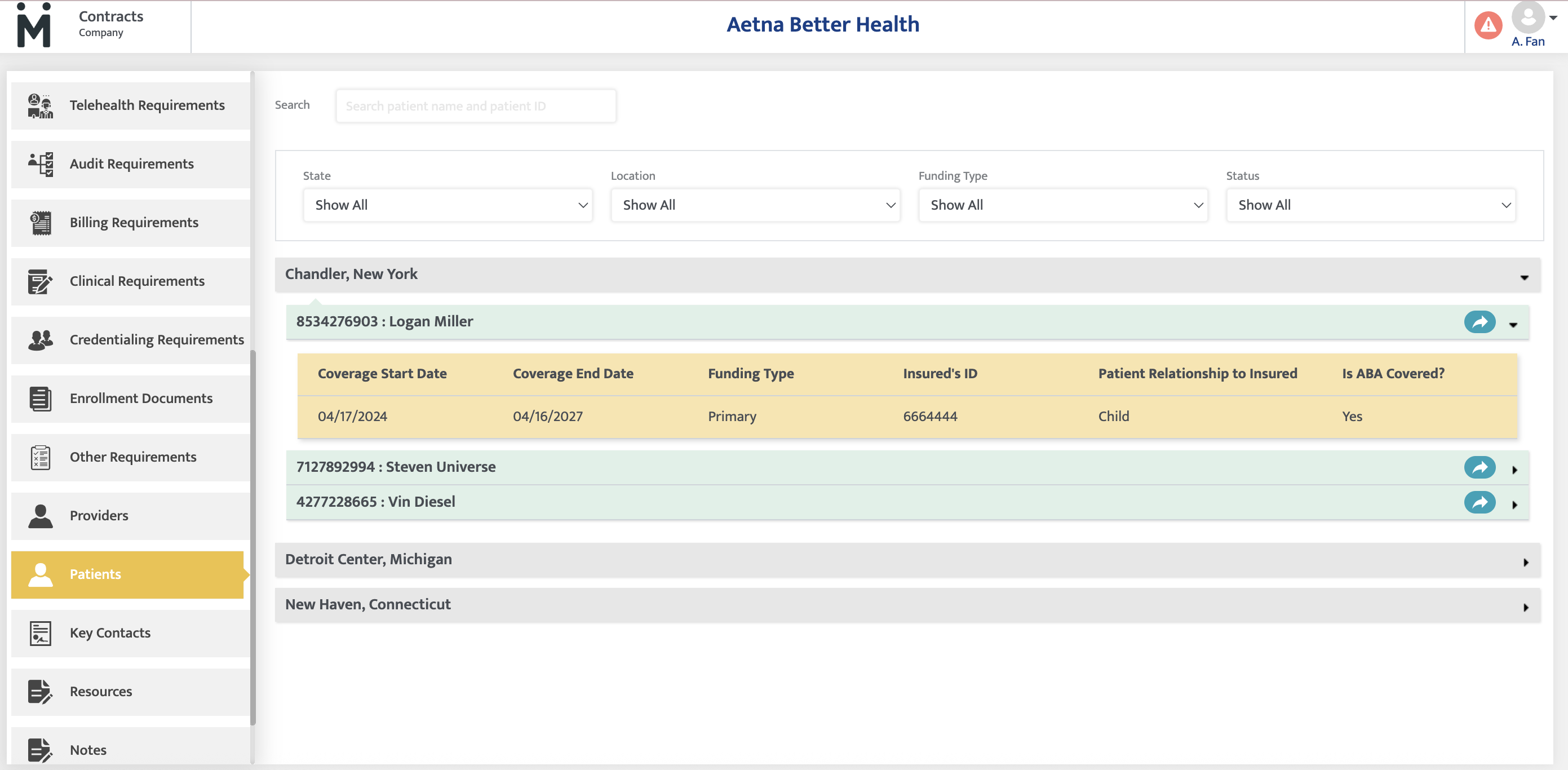
Task: Open Audit Requirements menu item
Action: coord(130,165)
